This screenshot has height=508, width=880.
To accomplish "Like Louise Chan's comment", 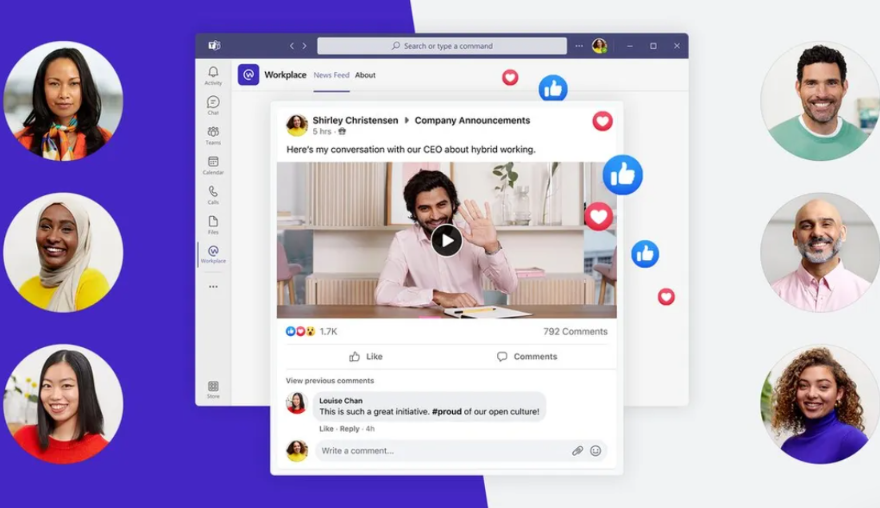I will 326,428.
